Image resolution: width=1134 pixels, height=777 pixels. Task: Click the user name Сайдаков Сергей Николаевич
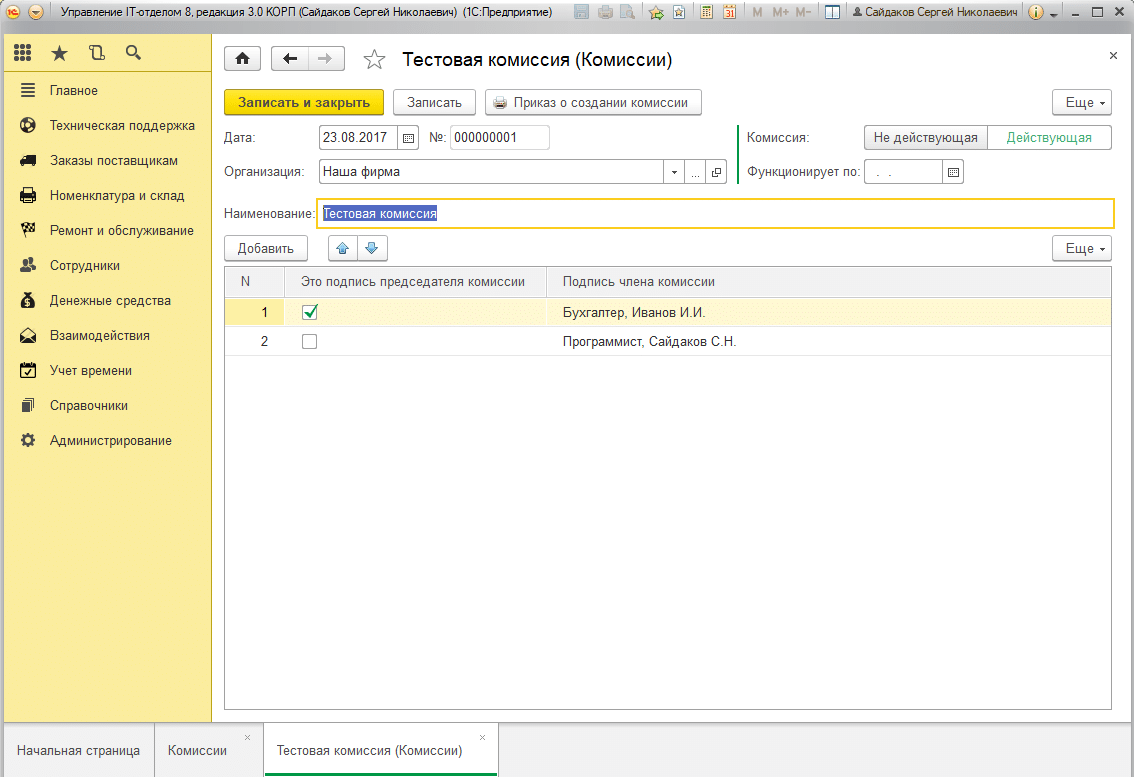tap(934, 12)
